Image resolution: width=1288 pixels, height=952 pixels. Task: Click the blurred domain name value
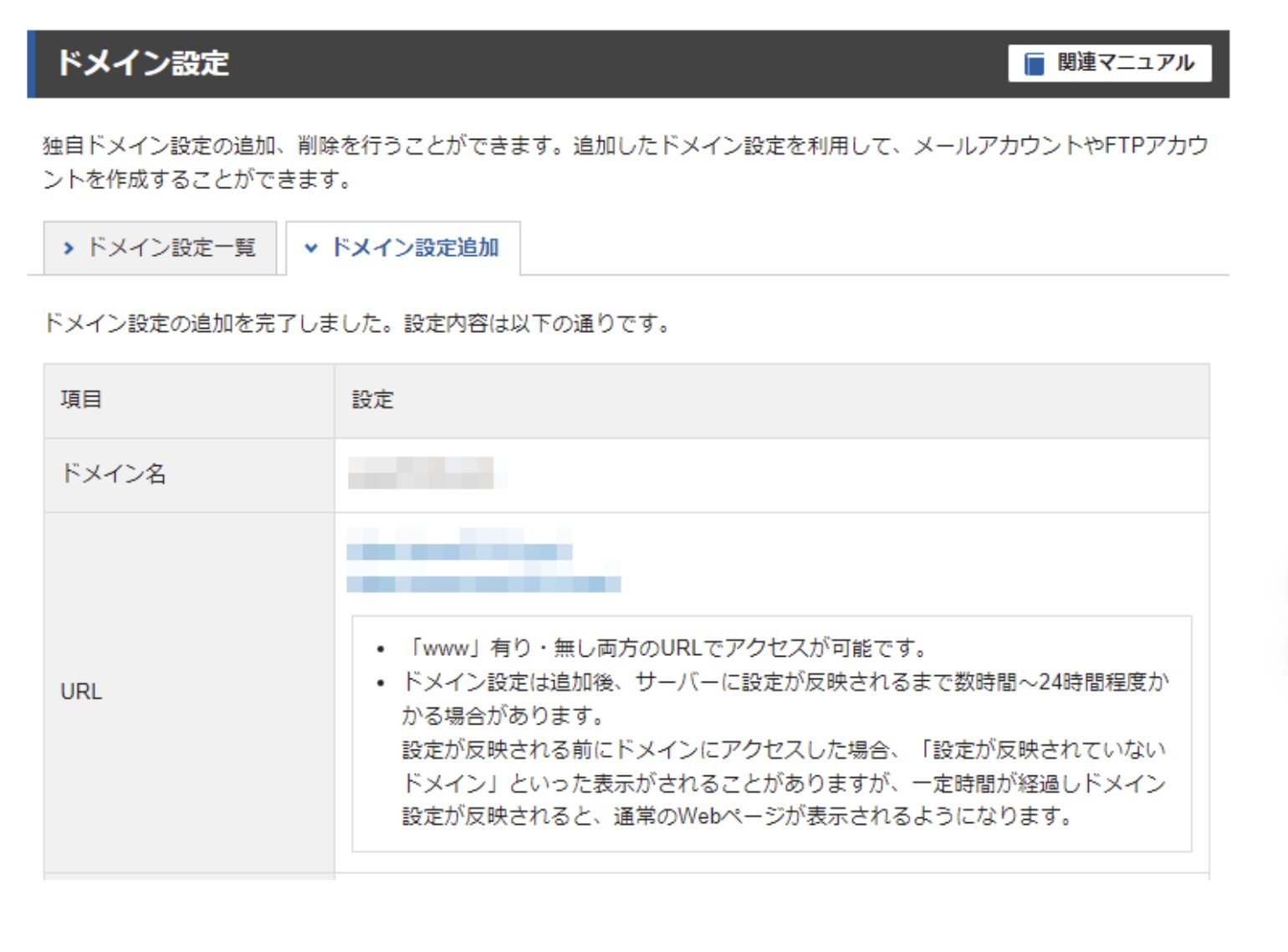click(x=422, y=473)
